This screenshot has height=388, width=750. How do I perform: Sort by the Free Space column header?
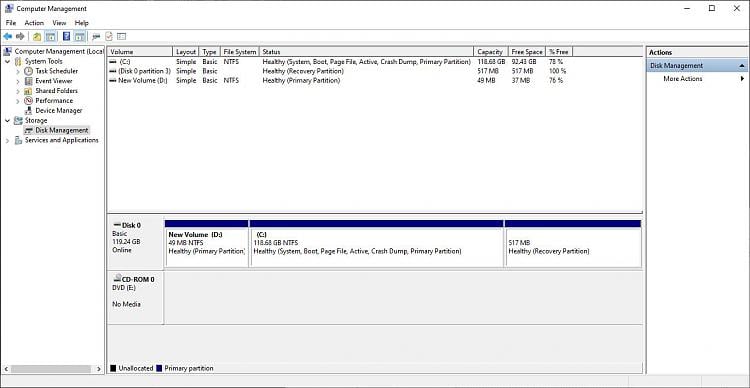(x=527, y=52)
